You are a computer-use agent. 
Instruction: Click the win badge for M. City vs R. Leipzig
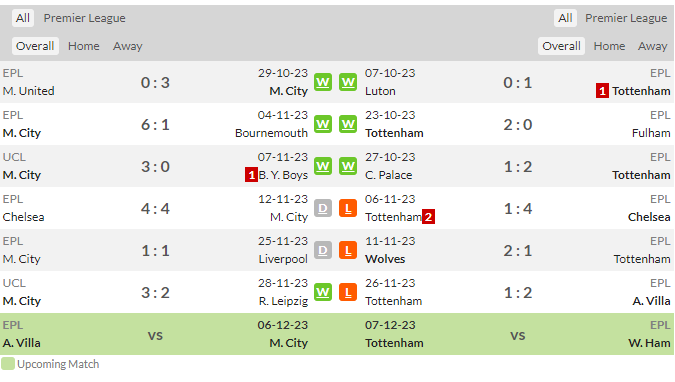pyautogui.click(x=323, y=292)
